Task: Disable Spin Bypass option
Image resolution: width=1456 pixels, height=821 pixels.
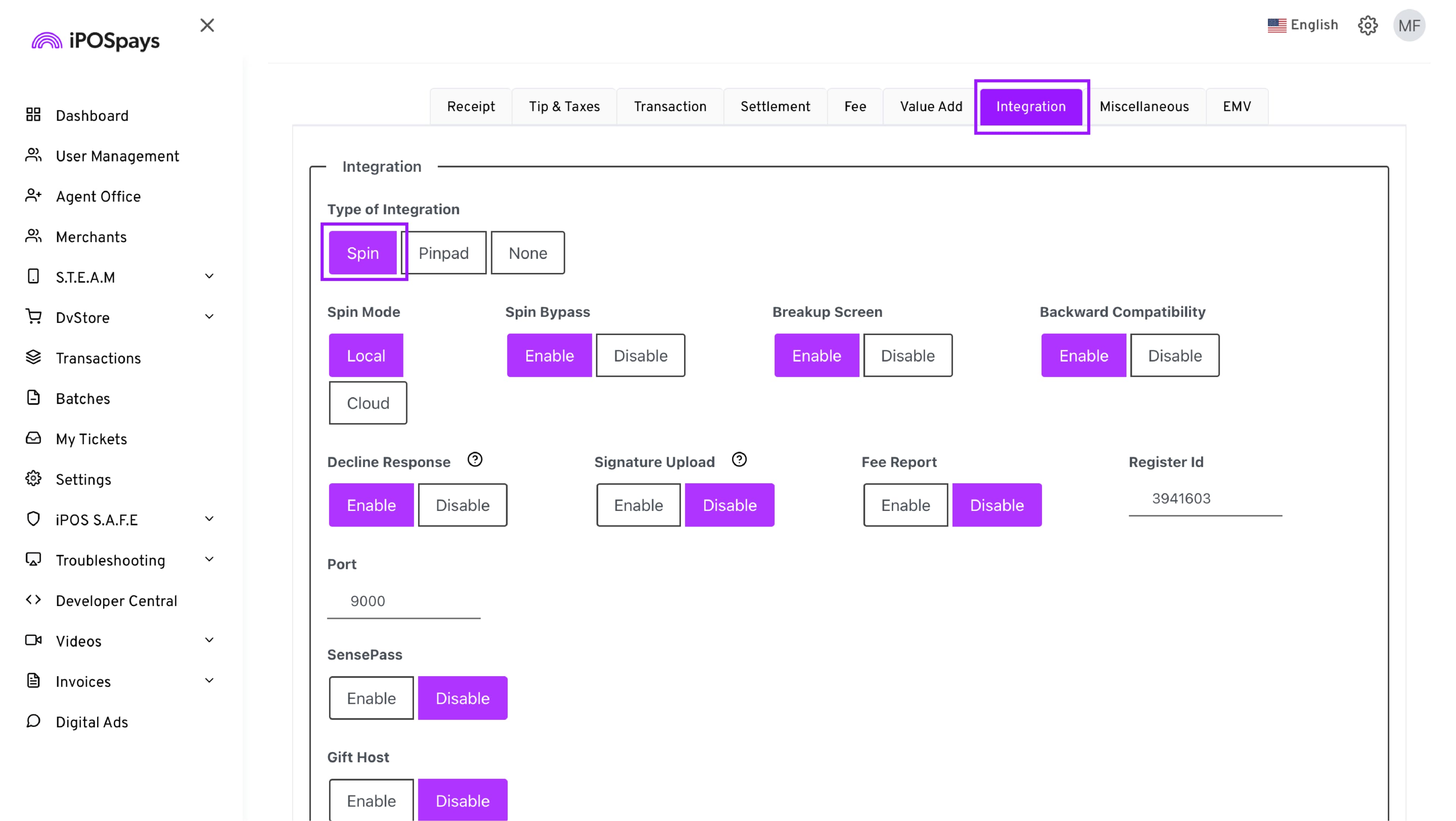Action: pyautogui.click(x=640, y=356)
